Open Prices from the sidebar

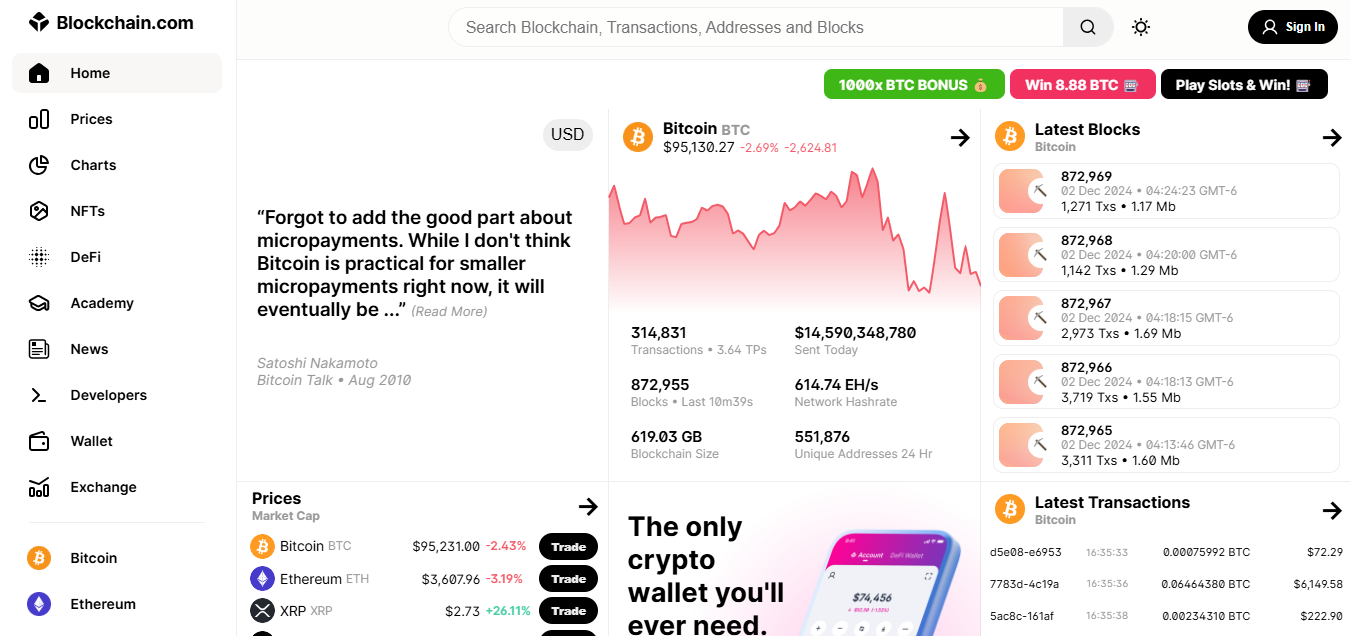point(117,119)
